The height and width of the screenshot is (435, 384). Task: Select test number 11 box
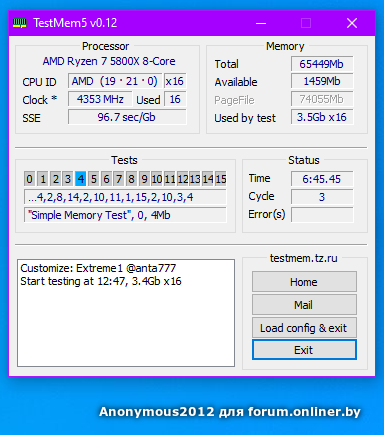click(x=169, y=179)
